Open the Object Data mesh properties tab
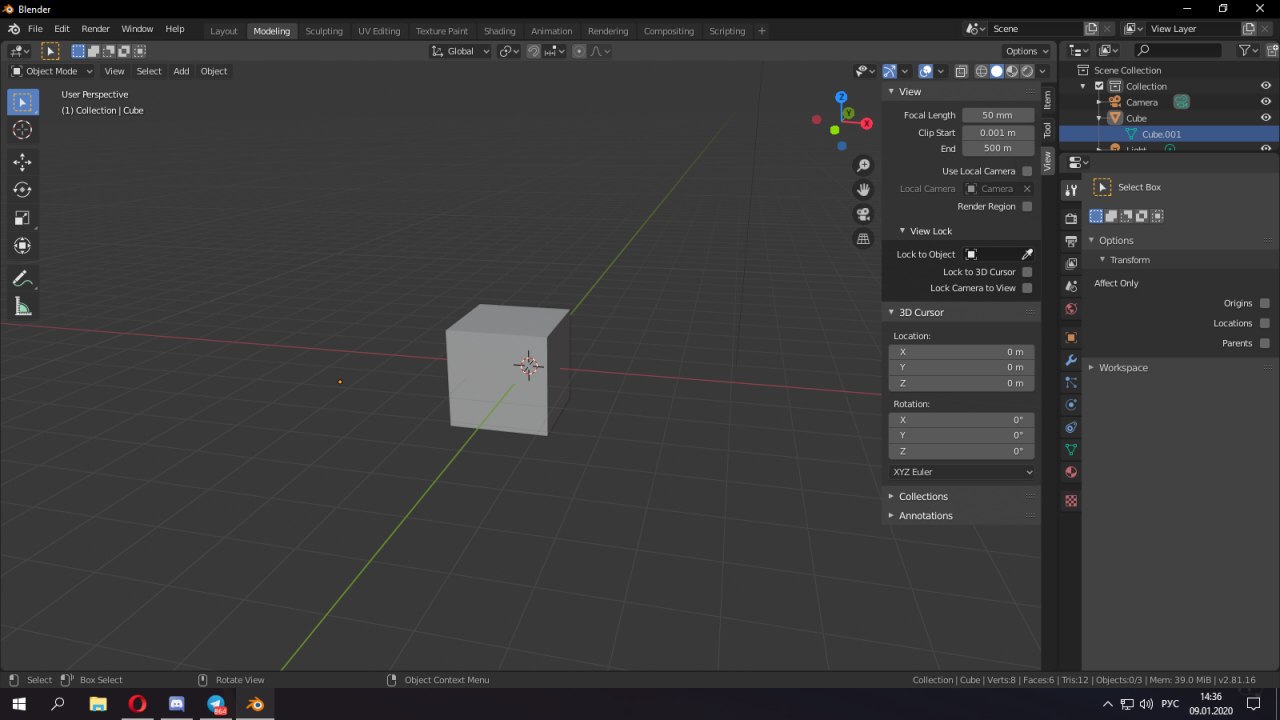 coord(1071,450)
